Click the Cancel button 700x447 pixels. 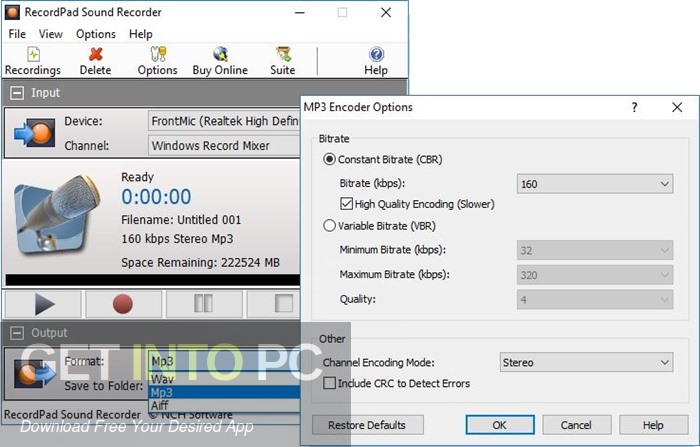point(576,425)
